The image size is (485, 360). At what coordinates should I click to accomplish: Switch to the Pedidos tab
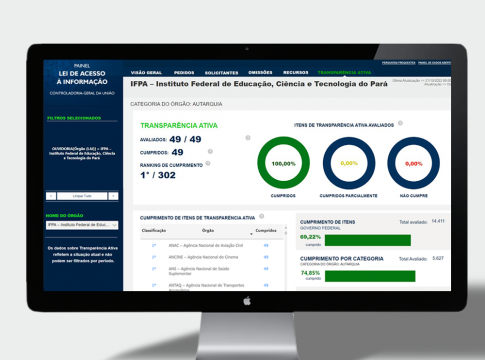coord(184,73)
